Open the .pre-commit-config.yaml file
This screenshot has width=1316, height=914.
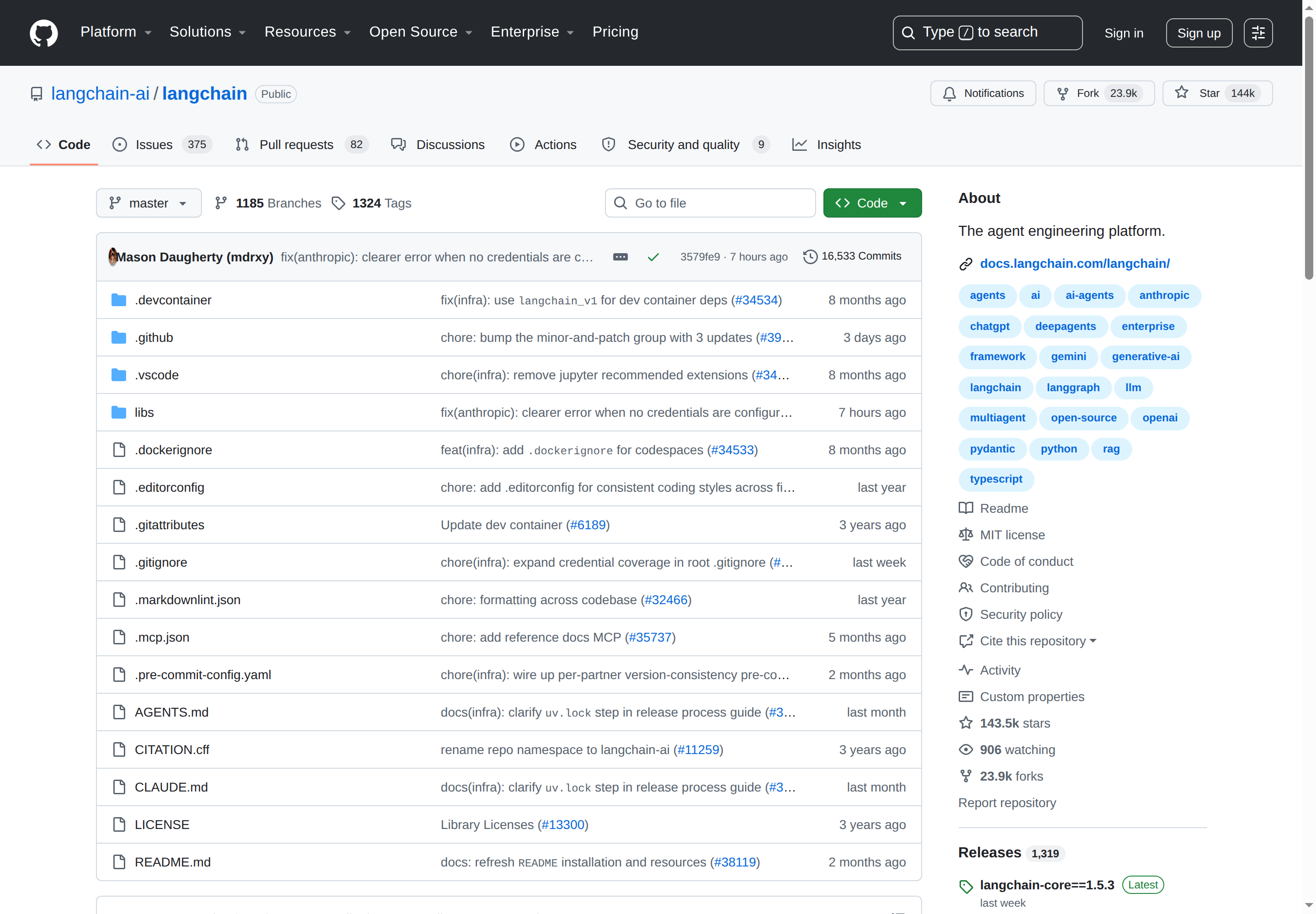(203, 675)
